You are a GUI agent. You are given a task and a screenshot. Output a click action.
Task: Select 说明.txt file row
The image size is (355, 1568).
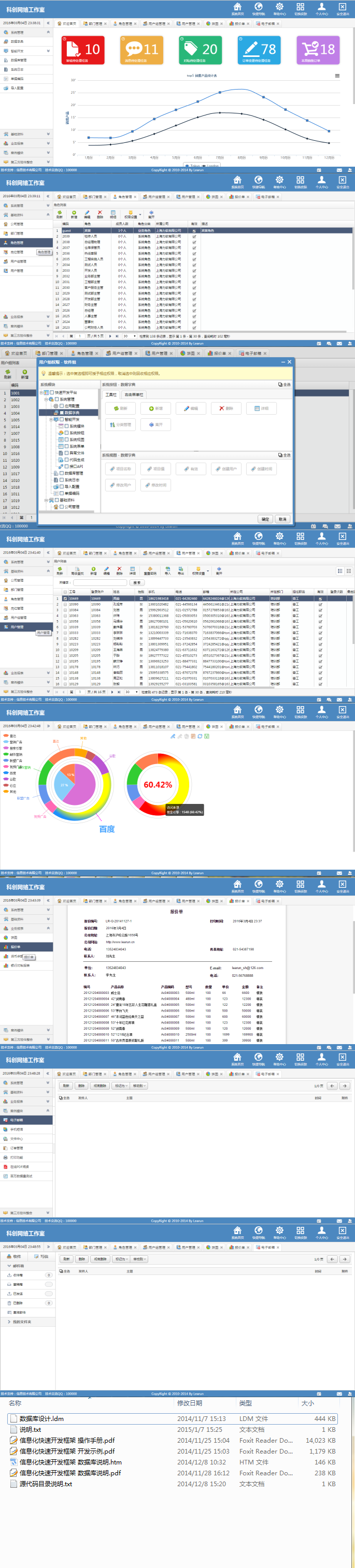(173, 1429)
